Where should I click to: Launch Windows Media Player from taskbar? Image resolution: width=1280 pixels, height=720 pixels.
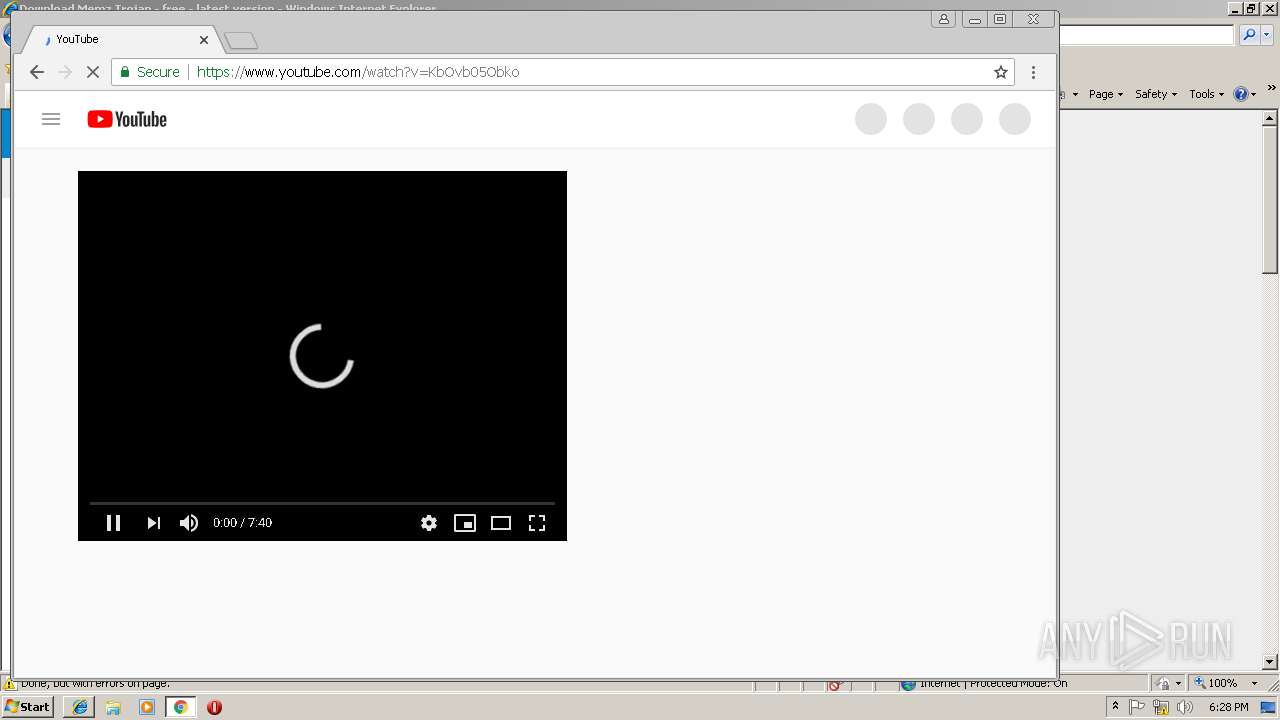pyautogui.click(x=147, y=707)
